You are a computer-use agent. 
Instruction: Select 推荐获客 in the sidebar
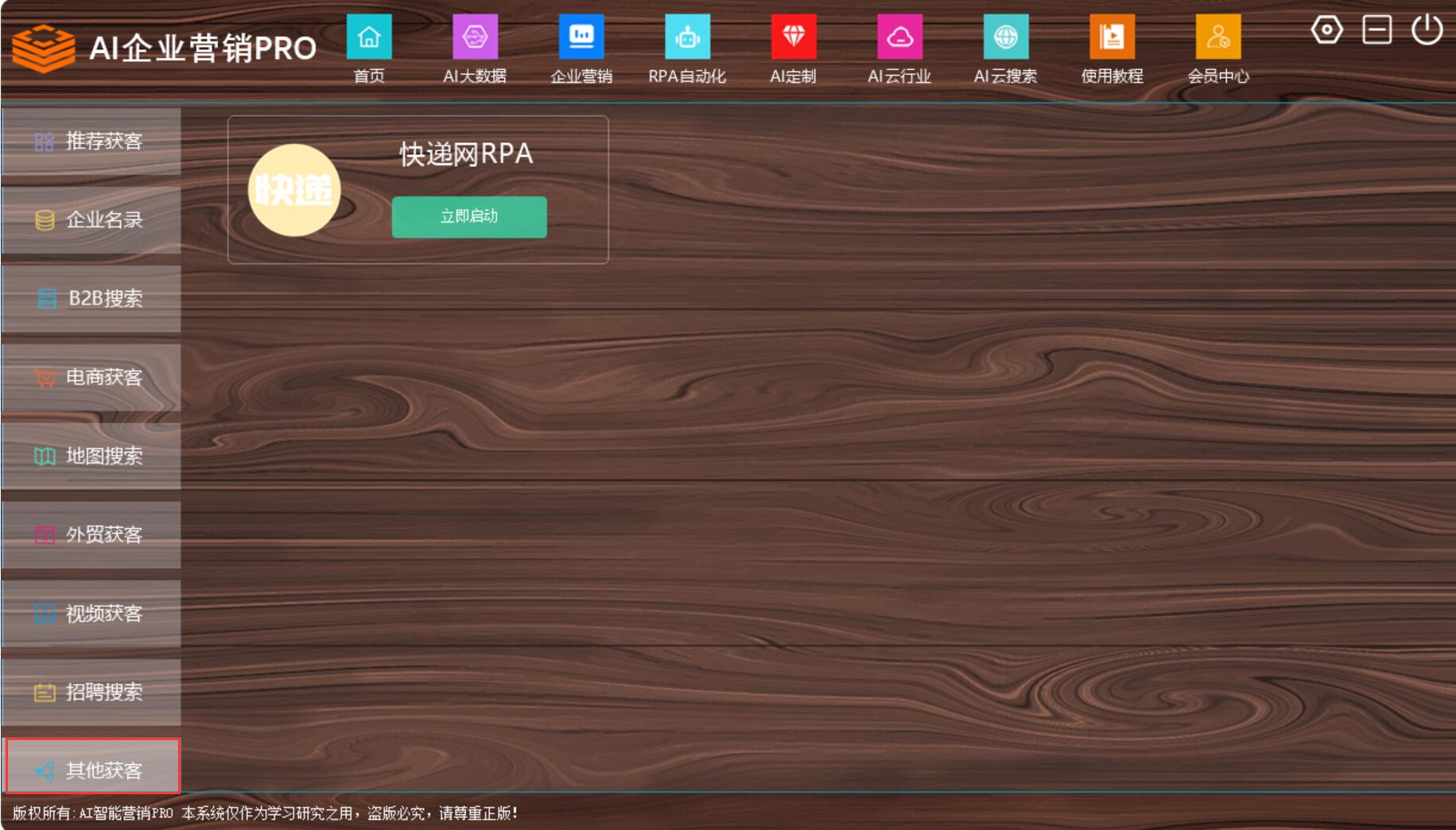pos(91,142)
